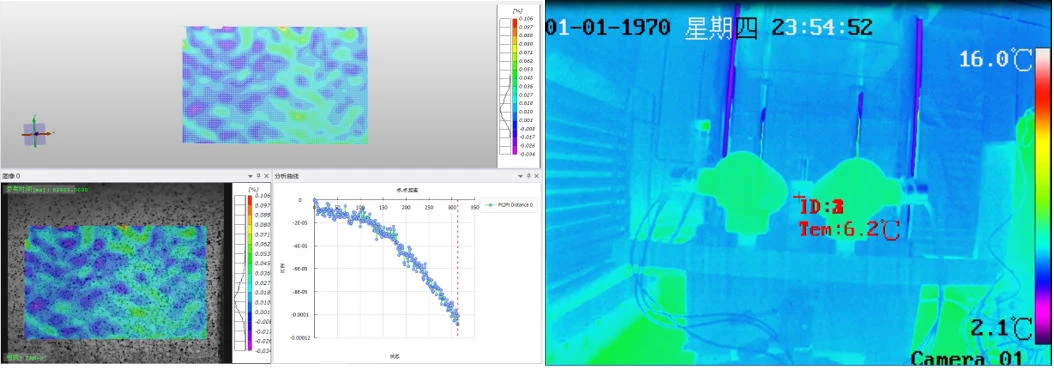Click the -0.00012 y-axis value
1054x368 pixels.
tap(300, 337)
